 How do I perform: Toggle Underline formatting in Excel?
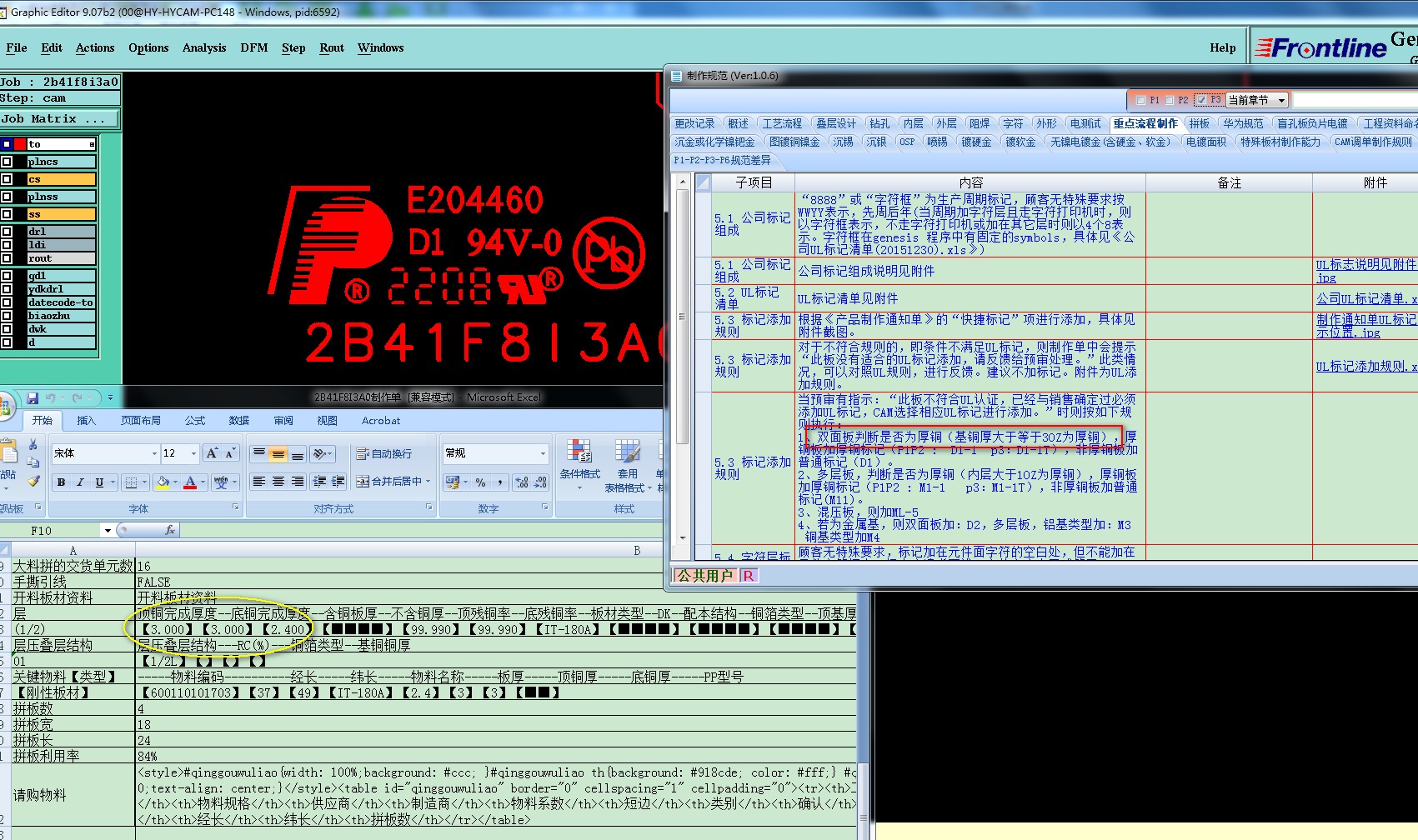click(99, 482)
